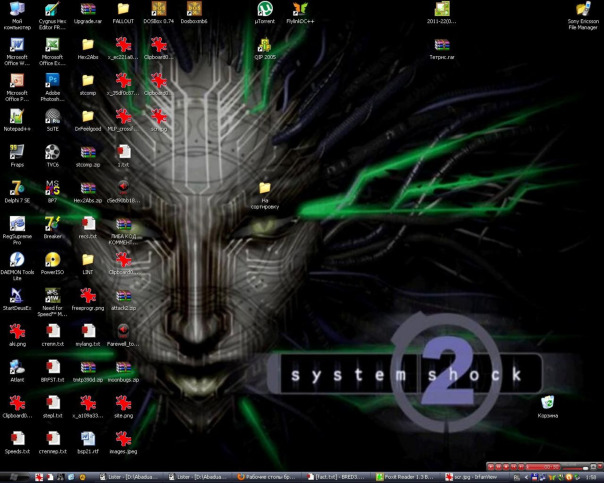Launch Microsoft Office Excel shortcut
Image resolution: width=604 pixels, height=483 pixels.
click(52, 52)
